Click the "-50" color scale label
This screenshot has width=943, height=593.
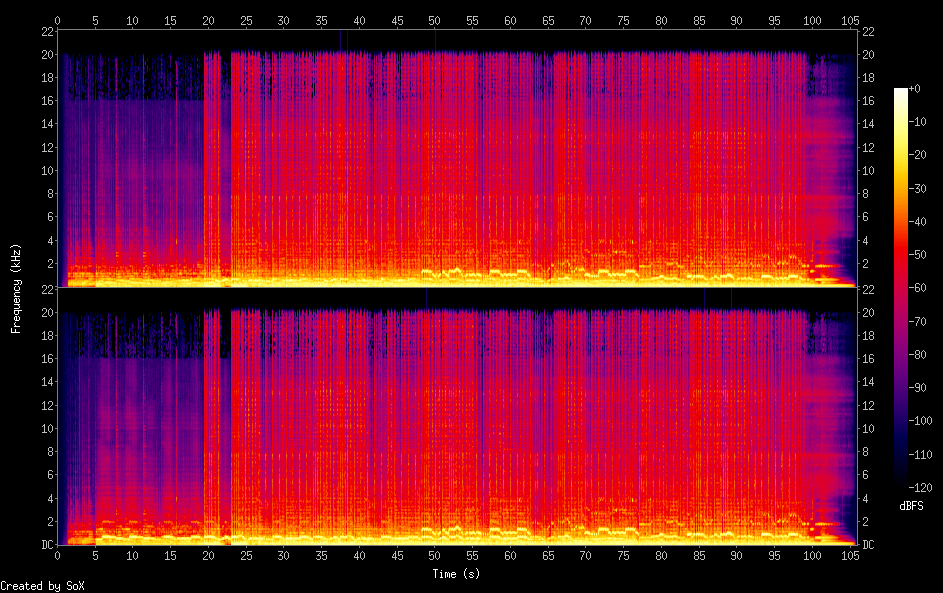coord(918,254)
